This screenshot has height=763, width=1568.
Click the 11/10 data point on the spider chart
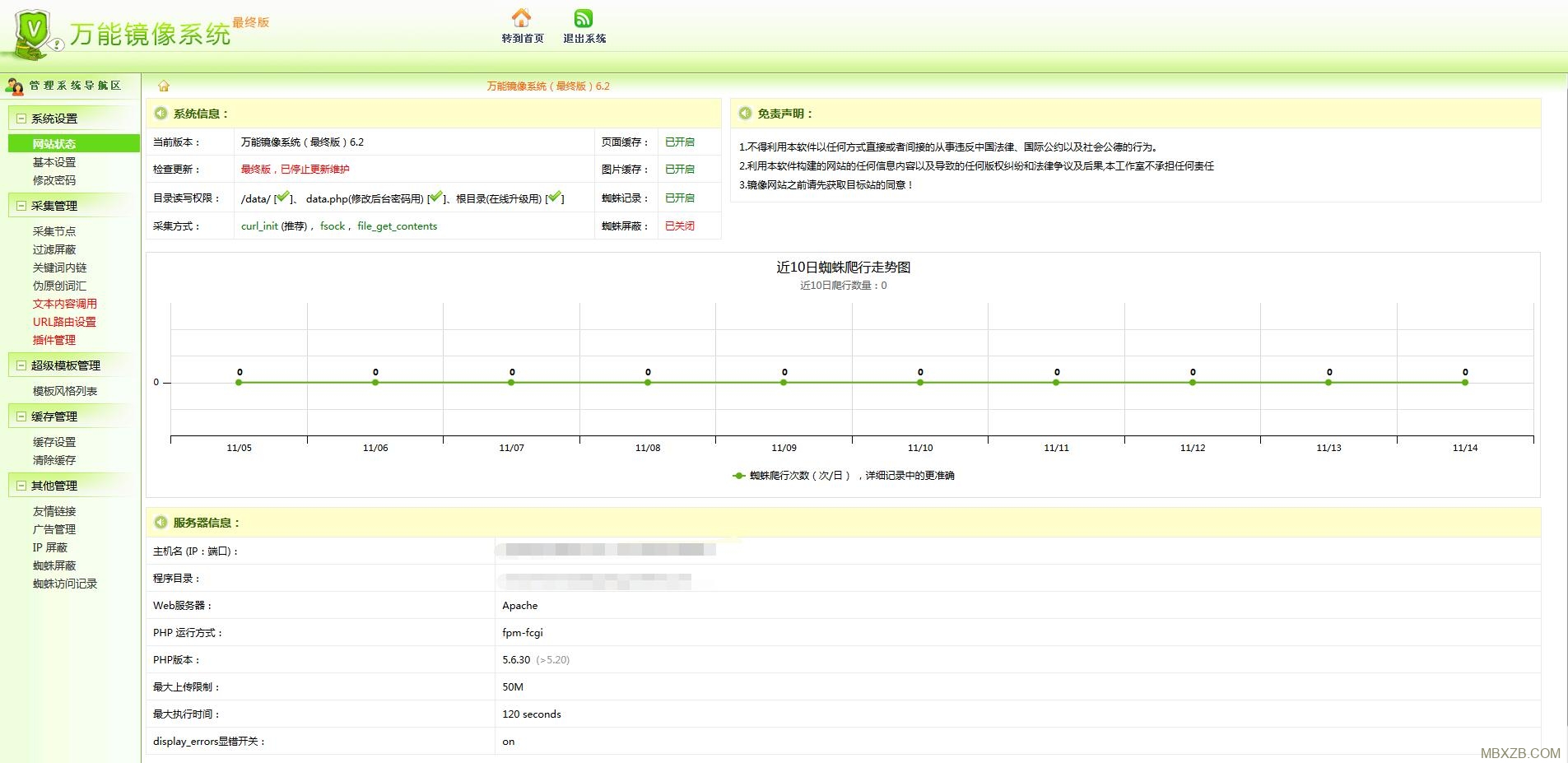[x=919, y=382]
